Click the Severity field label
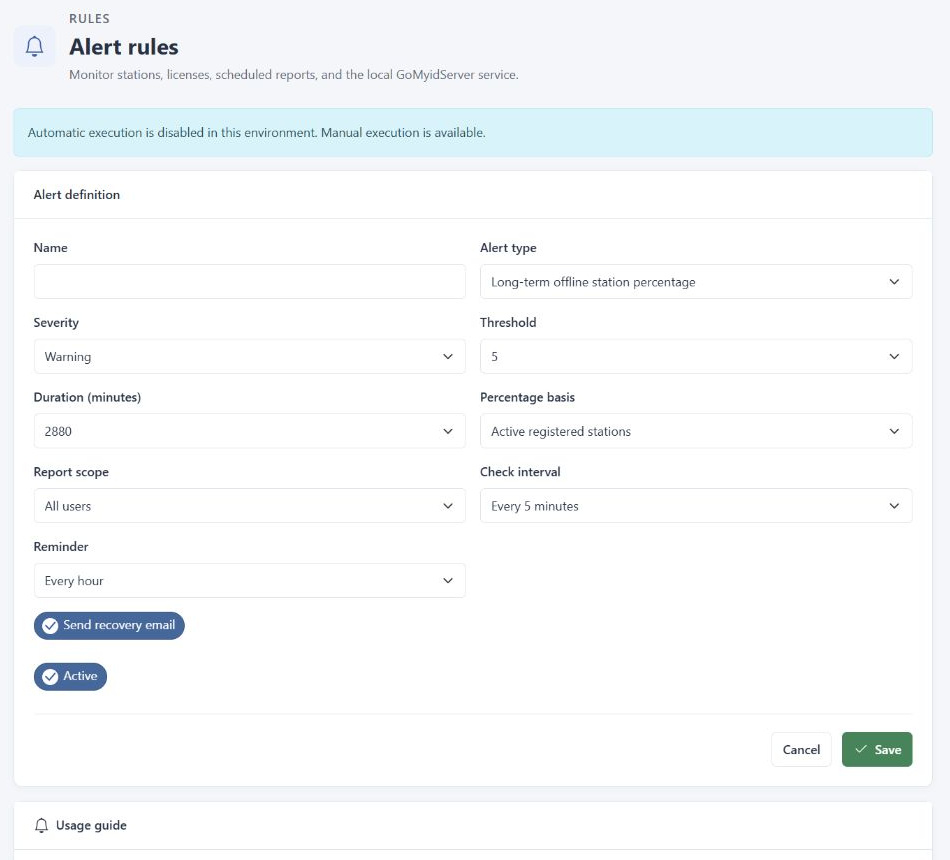Image resolution: width=950 pixels, height=860 pixels. pos(56,322)
